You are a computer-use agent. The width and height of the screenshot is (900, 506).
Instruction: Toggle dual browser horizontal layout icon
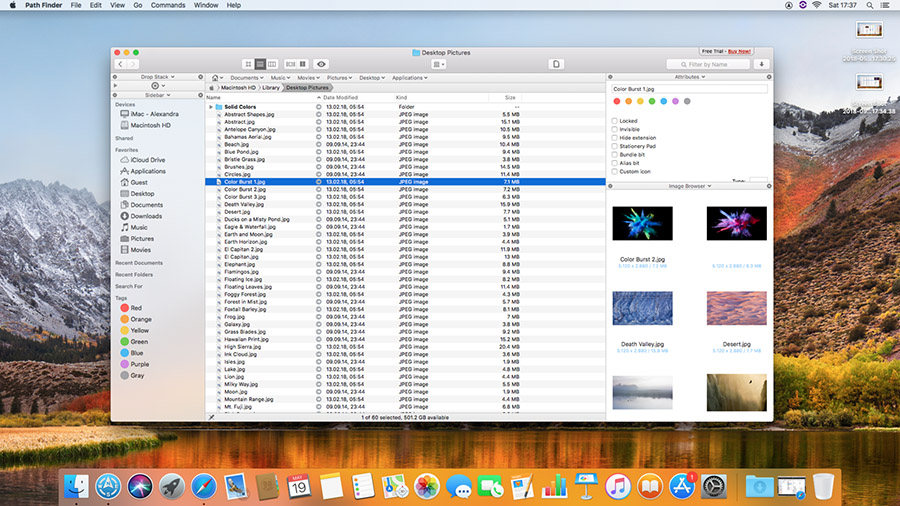290,64
